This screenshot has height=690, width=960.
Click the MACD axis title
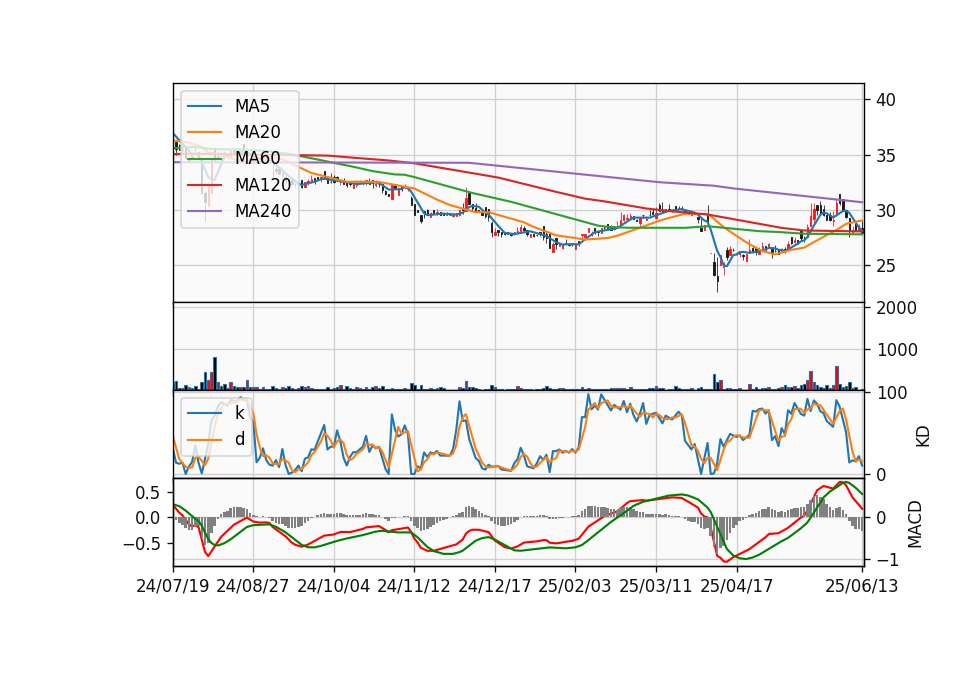[x=915, y=524]
